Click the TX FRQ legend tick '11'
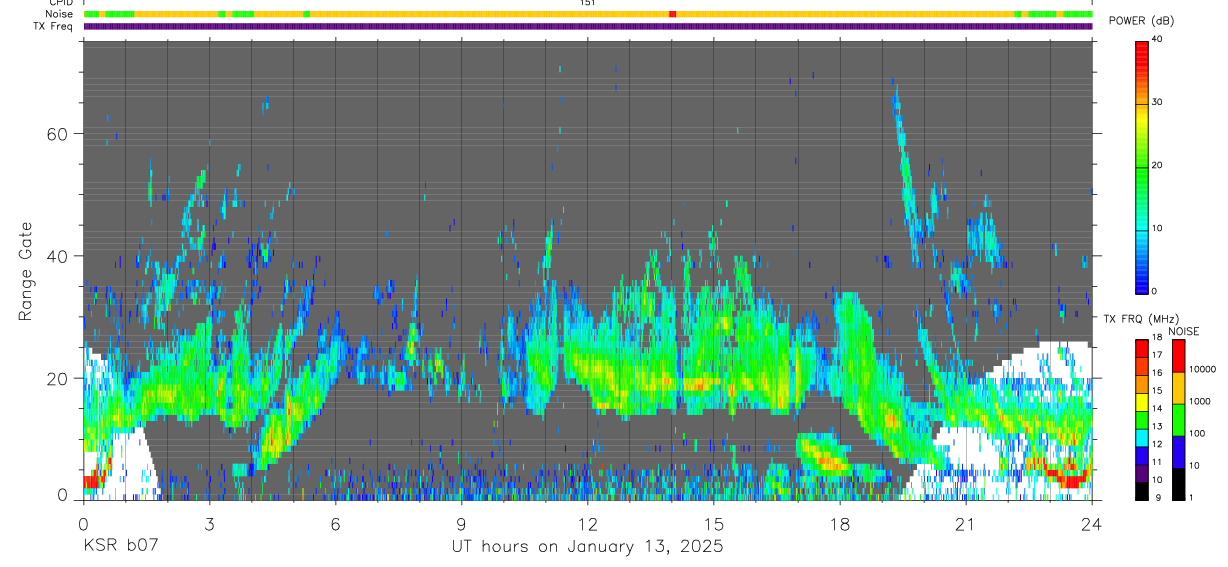Image resolution: width=1228 pixels, height=567 pixels. [1158, 463]
